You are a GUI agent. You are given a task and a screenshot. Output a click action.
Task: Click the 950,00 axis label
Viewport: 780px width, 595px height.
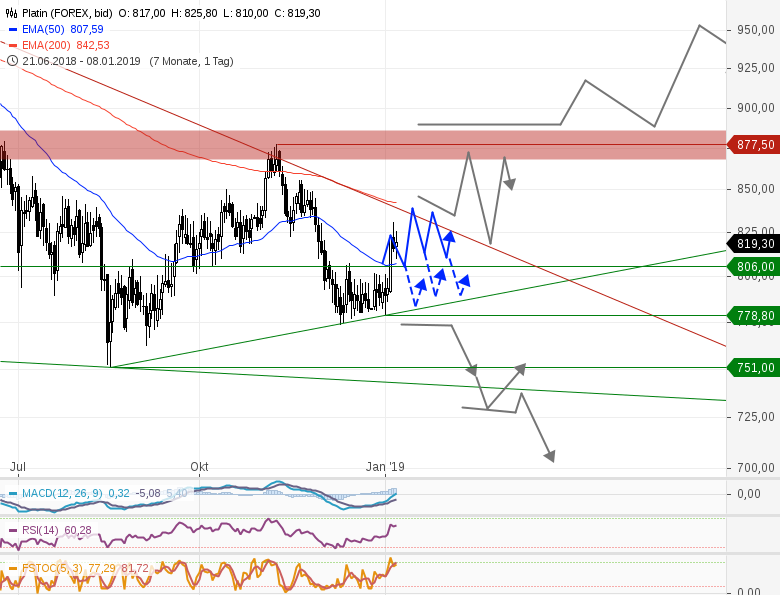pos(756,30)
